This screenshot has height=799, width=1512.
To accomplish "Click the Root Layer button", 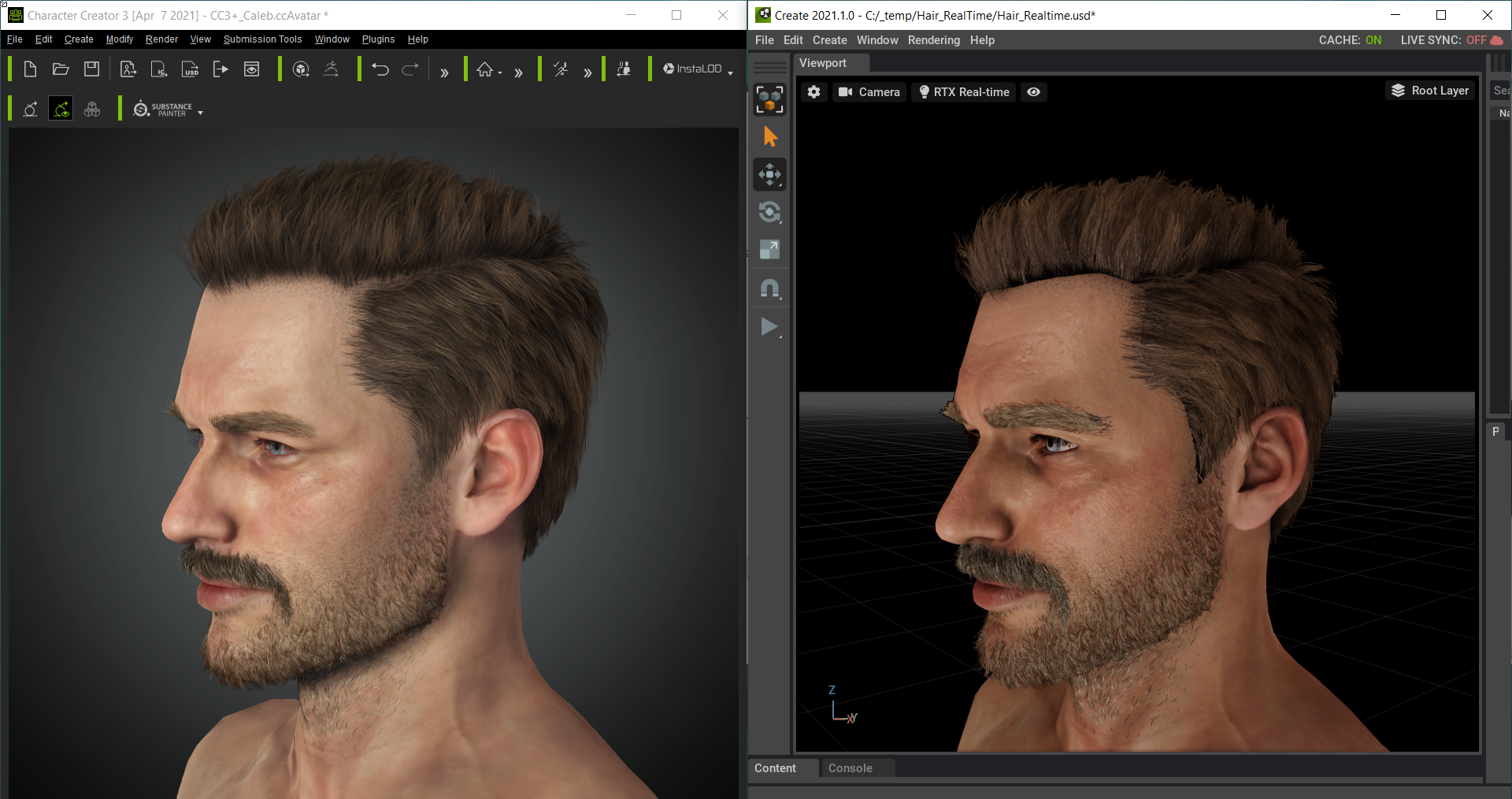I will (1430, 91).
